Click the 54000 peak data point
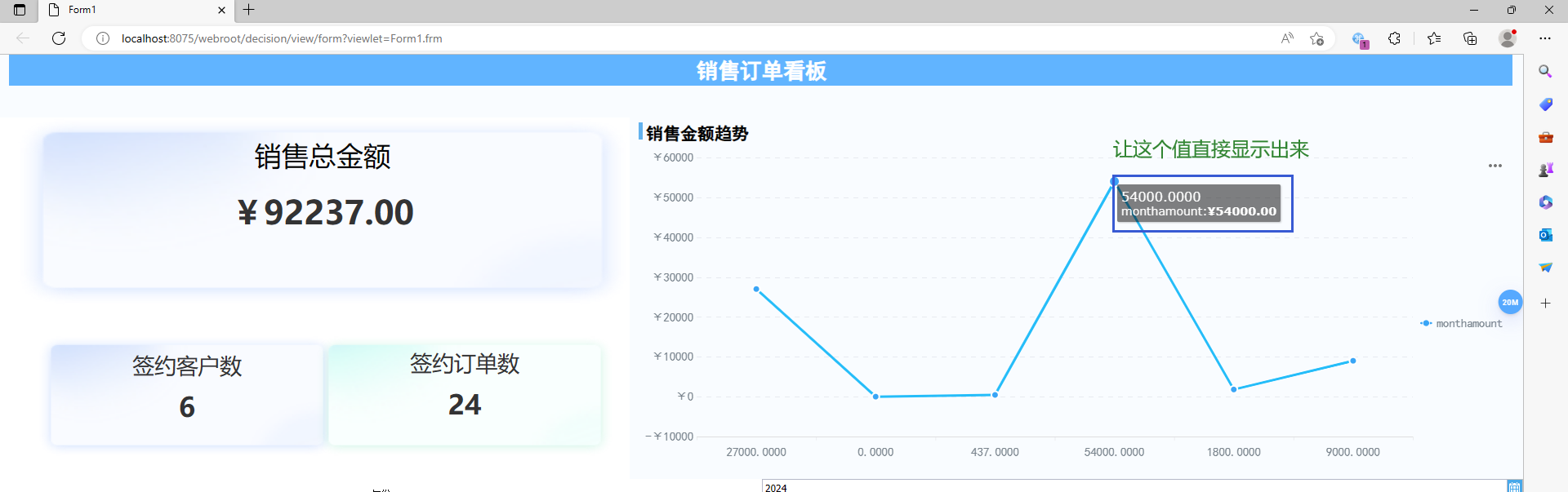The image size is (1568, 492). tap(1114, 181)
